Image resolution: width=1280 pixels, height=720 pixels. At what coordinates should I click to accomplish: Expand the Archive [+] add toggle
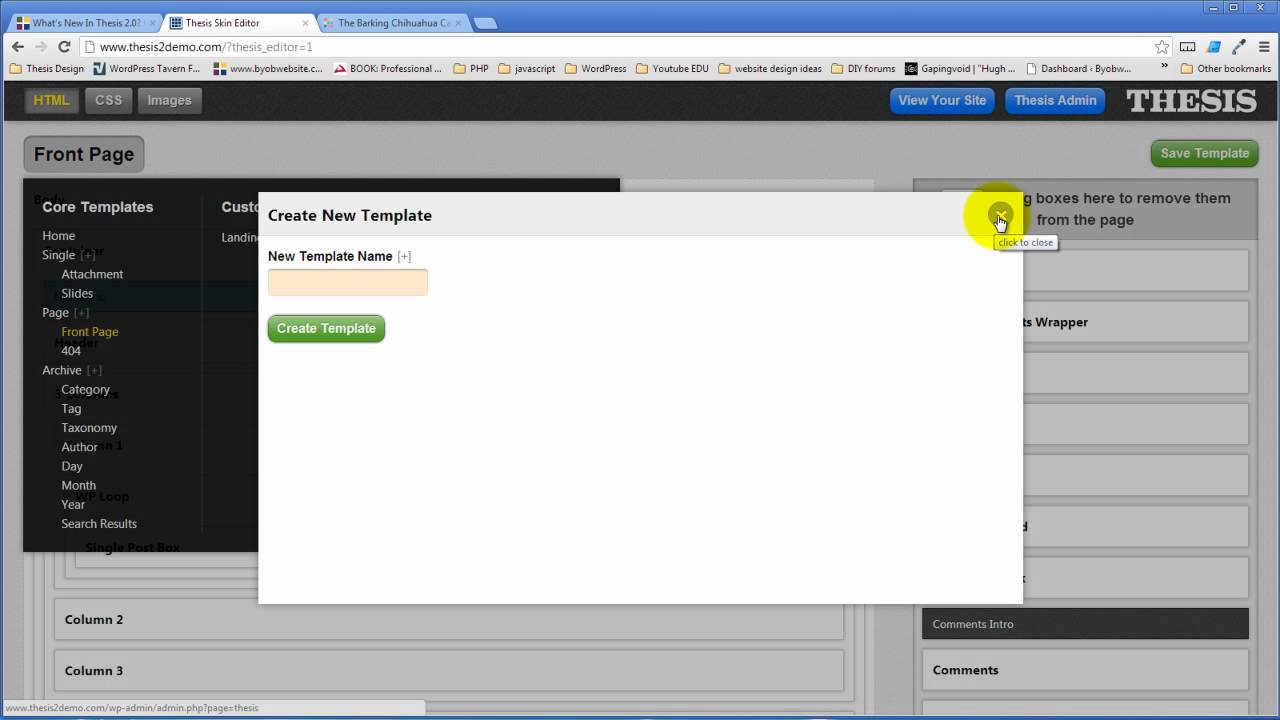pos(94,371)
